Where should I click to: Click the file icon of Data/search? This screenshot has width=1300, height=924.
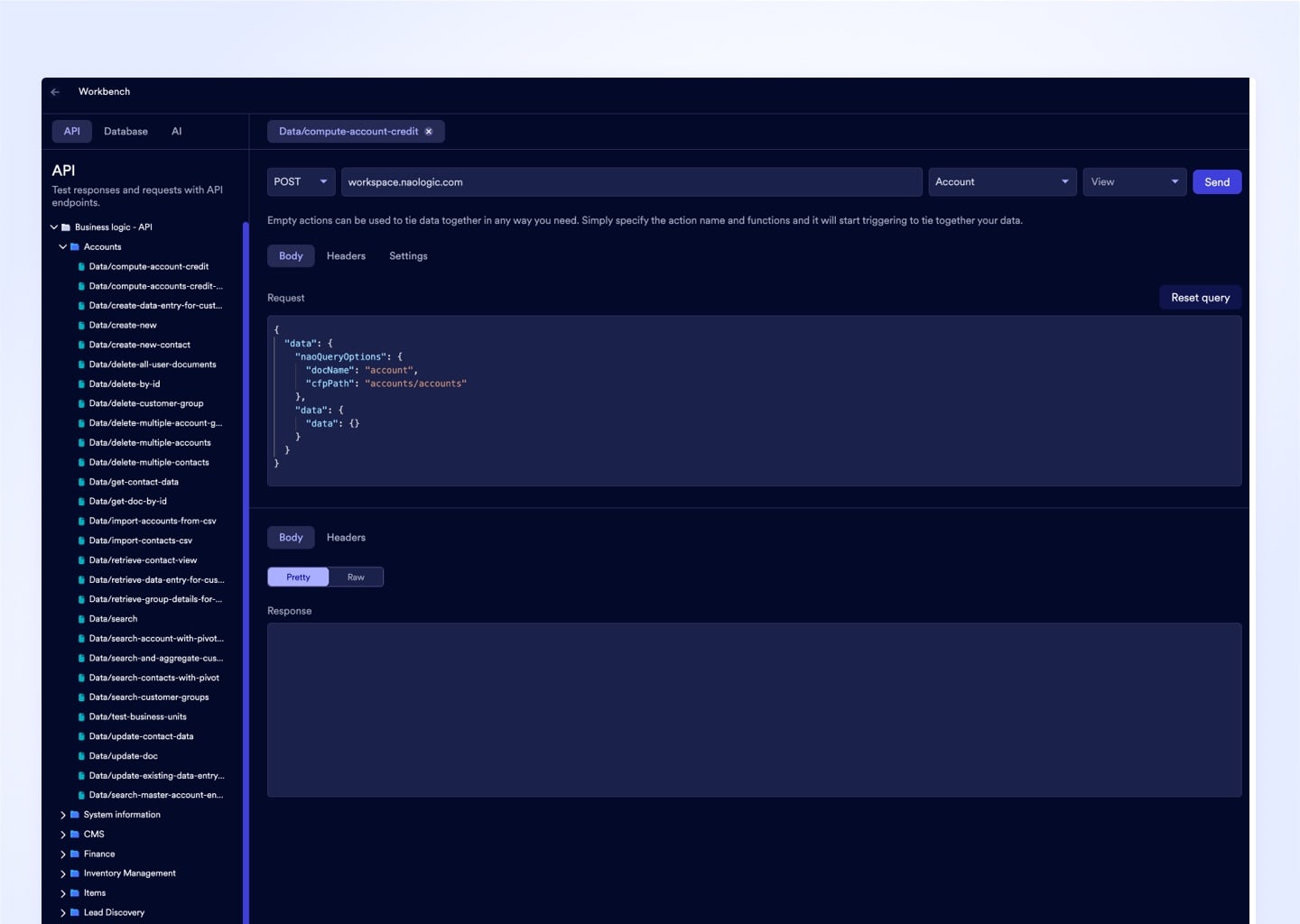81,620
